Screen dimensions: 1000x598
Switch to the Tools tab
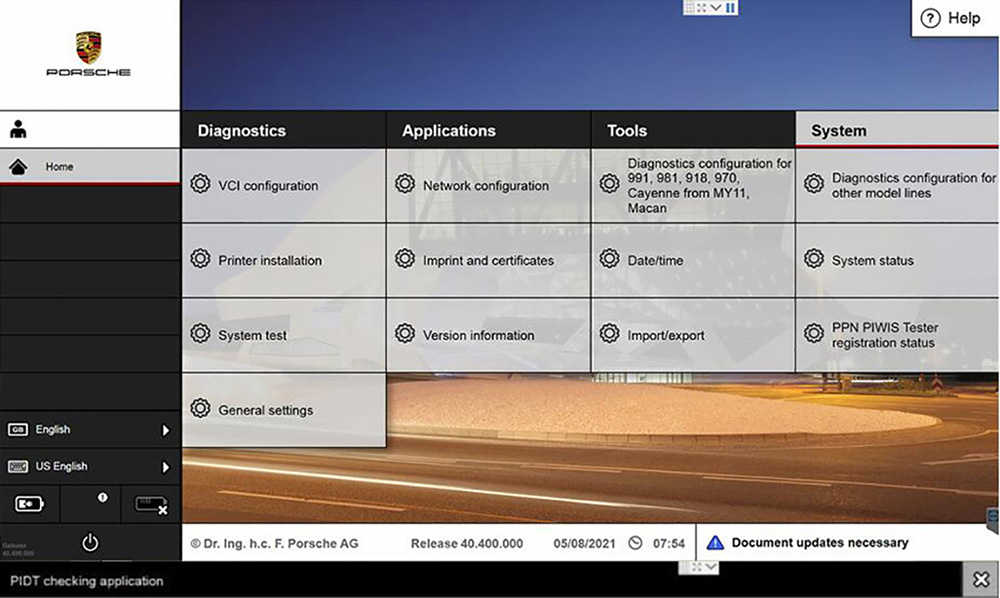tap(693, 130)
